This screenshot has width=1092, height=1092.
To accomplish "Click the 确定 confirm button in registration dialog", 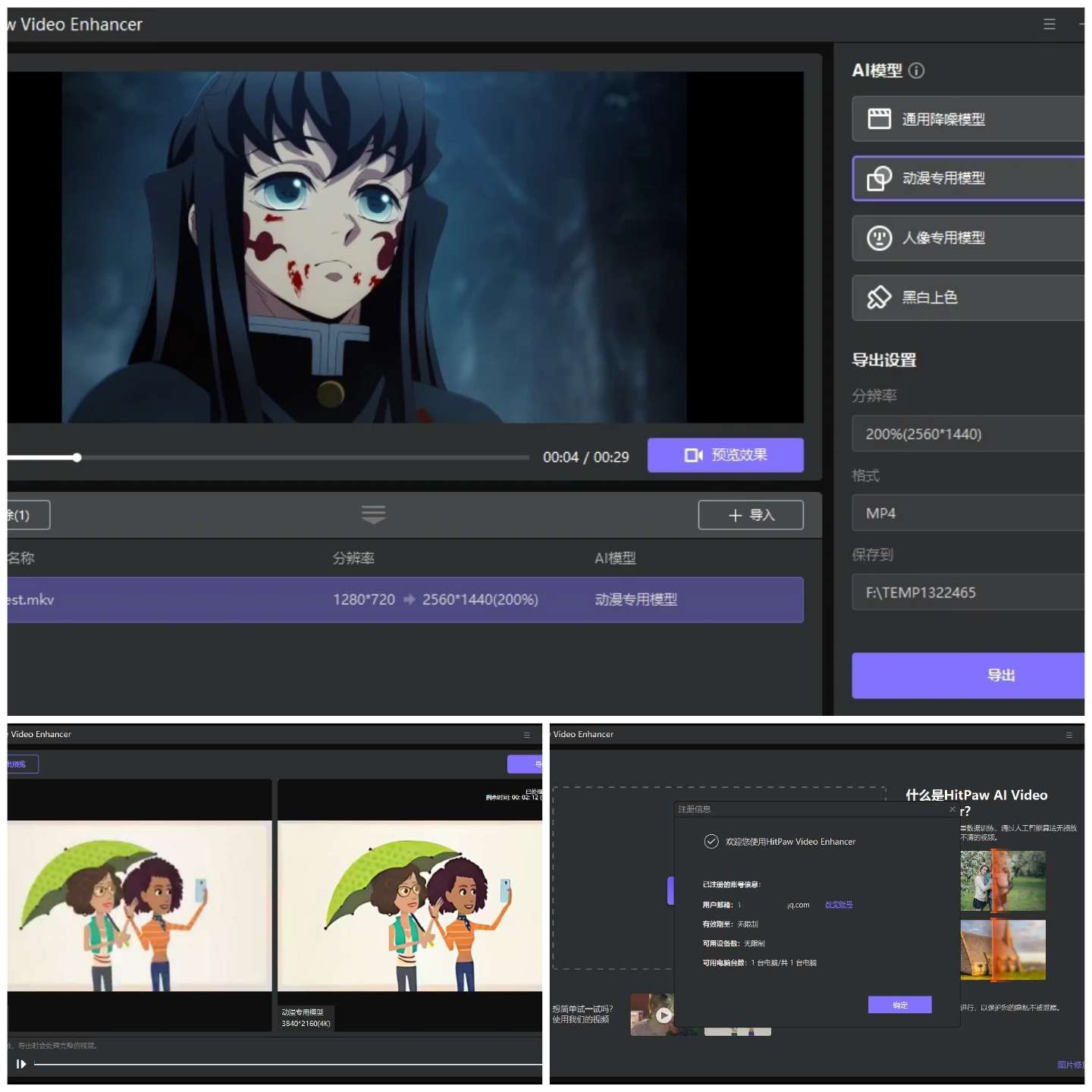I will pos(900,1005).
